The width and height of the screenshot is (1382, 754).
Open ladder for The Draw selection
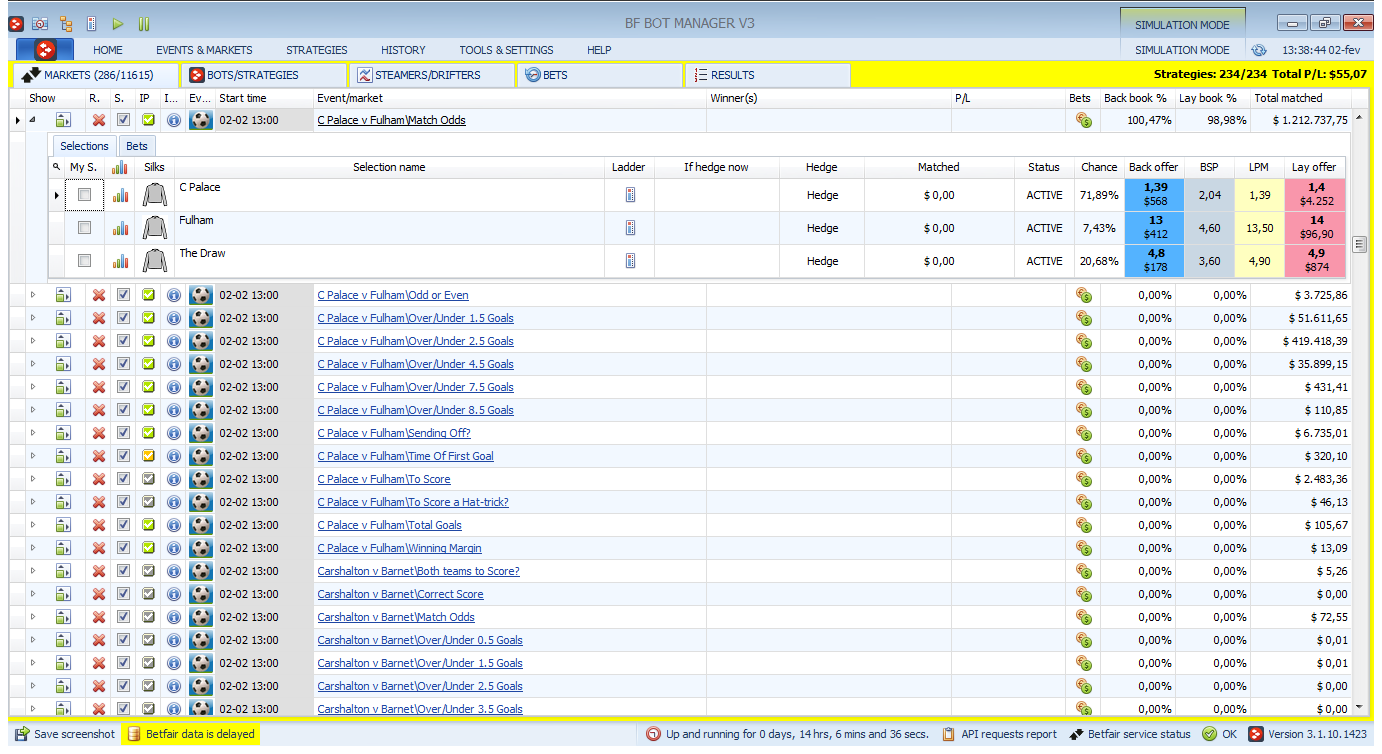tap(630, 261)
